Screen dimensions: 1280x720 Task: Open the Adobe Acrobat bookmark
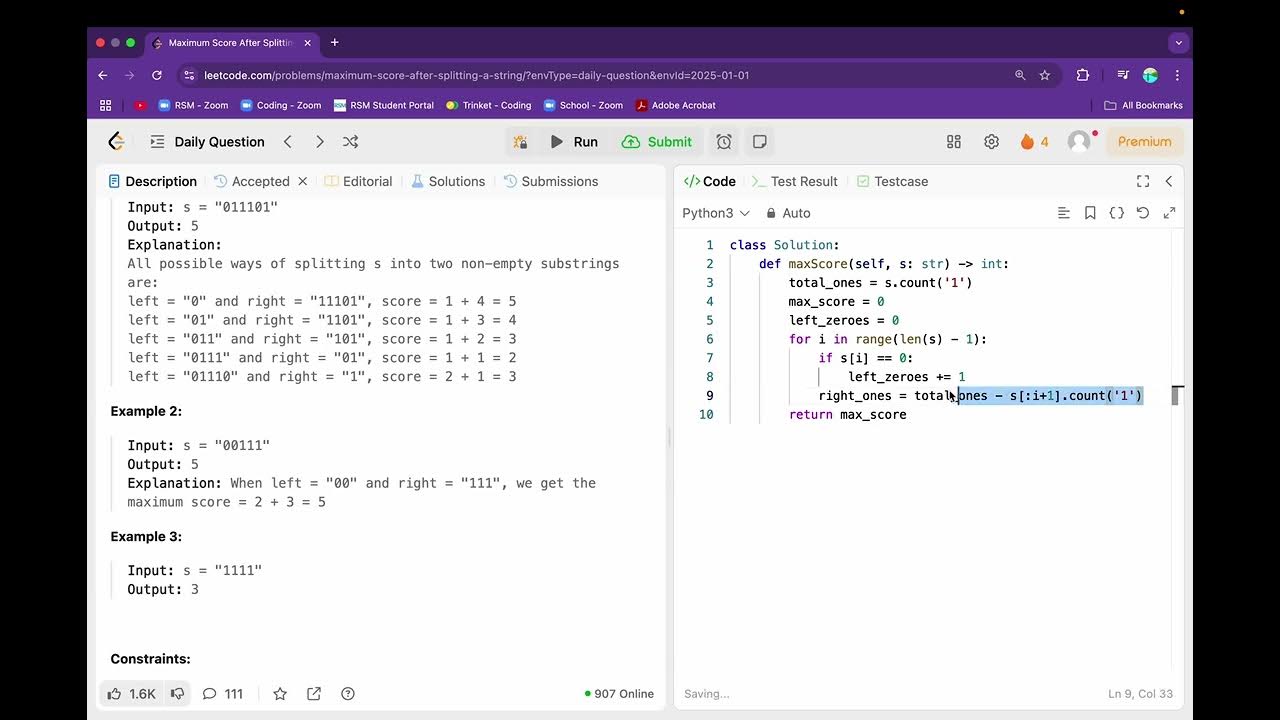(676, 105)
